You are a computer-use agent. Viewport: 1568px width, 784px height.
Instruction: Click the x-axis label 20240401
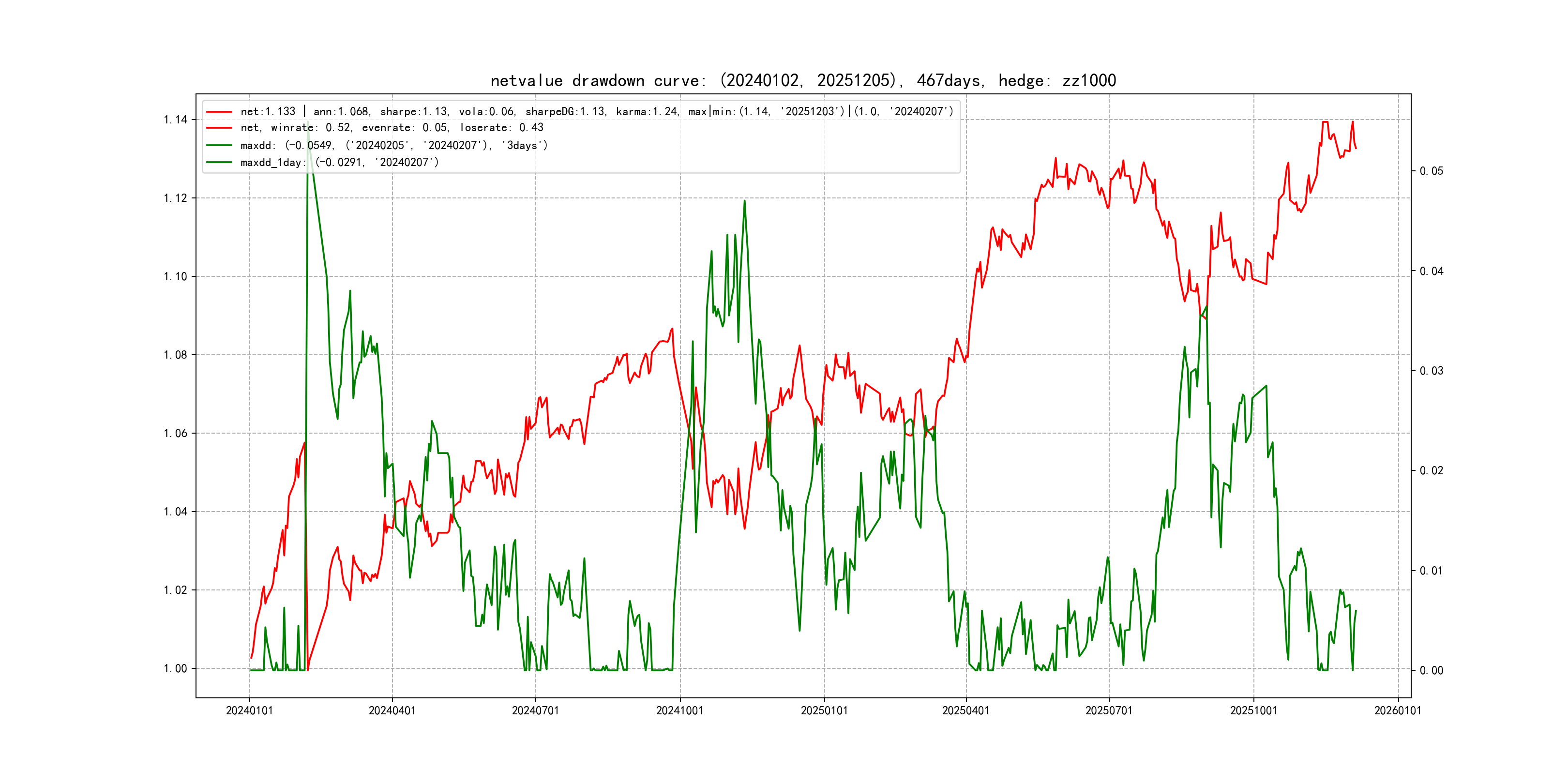click(392, 710)
